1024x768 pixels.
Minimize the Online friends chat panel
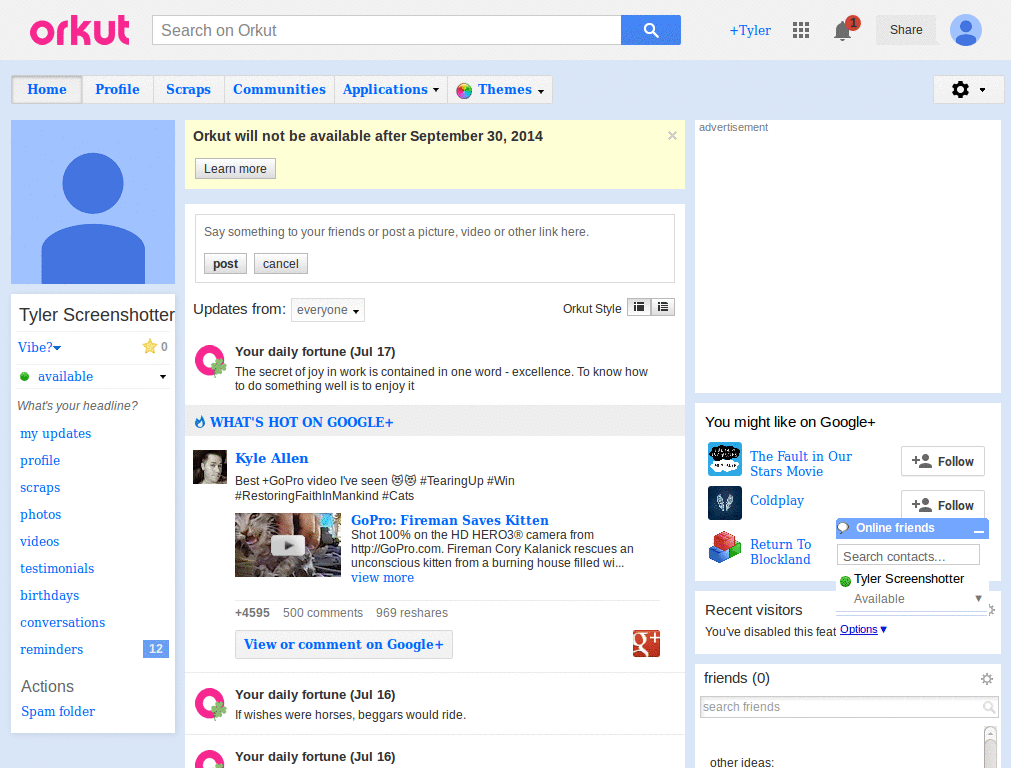click(978, 530)
